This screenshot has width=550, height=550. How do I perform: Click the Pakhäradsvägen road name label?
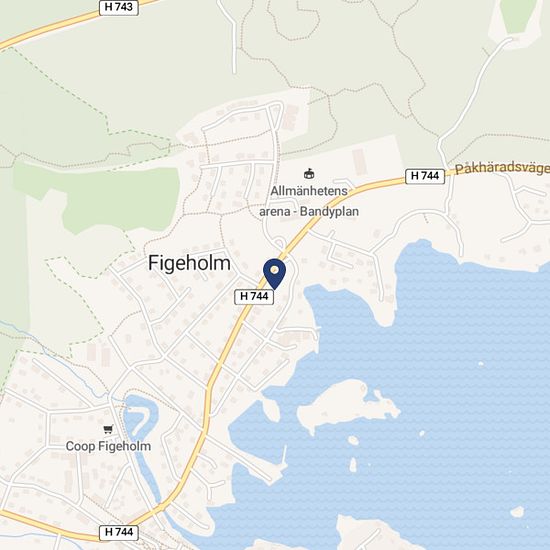(502, 168)
